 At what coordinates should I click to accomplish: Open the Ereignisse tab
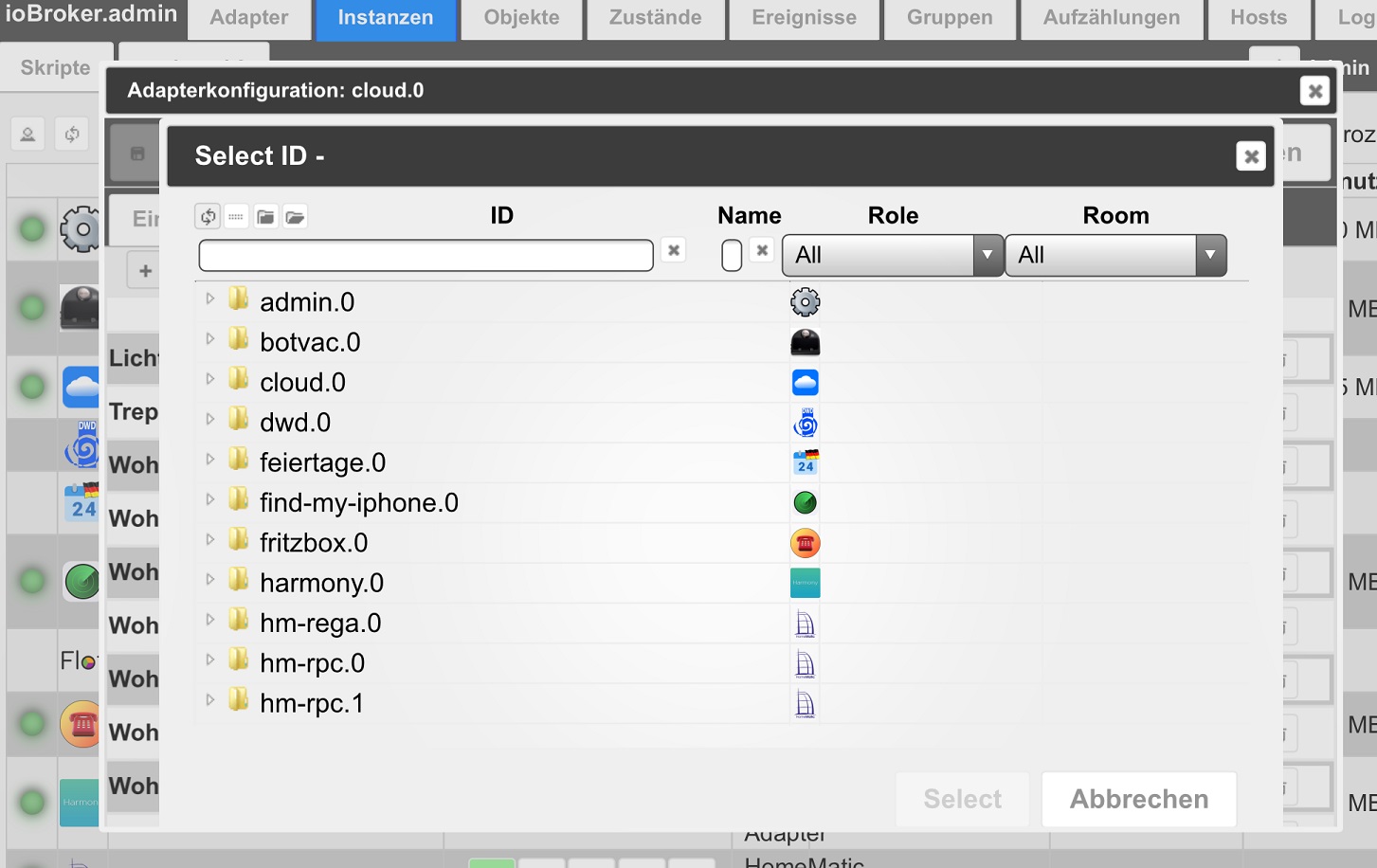click(x=804, y=18)
